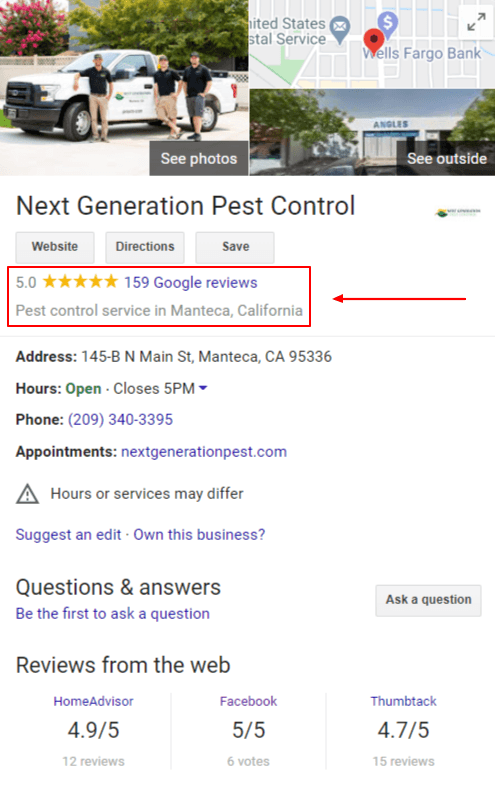This screenshot has height=785, width=495.
Task: Expand business hours dropdown arrow
Action: (203, 388)
